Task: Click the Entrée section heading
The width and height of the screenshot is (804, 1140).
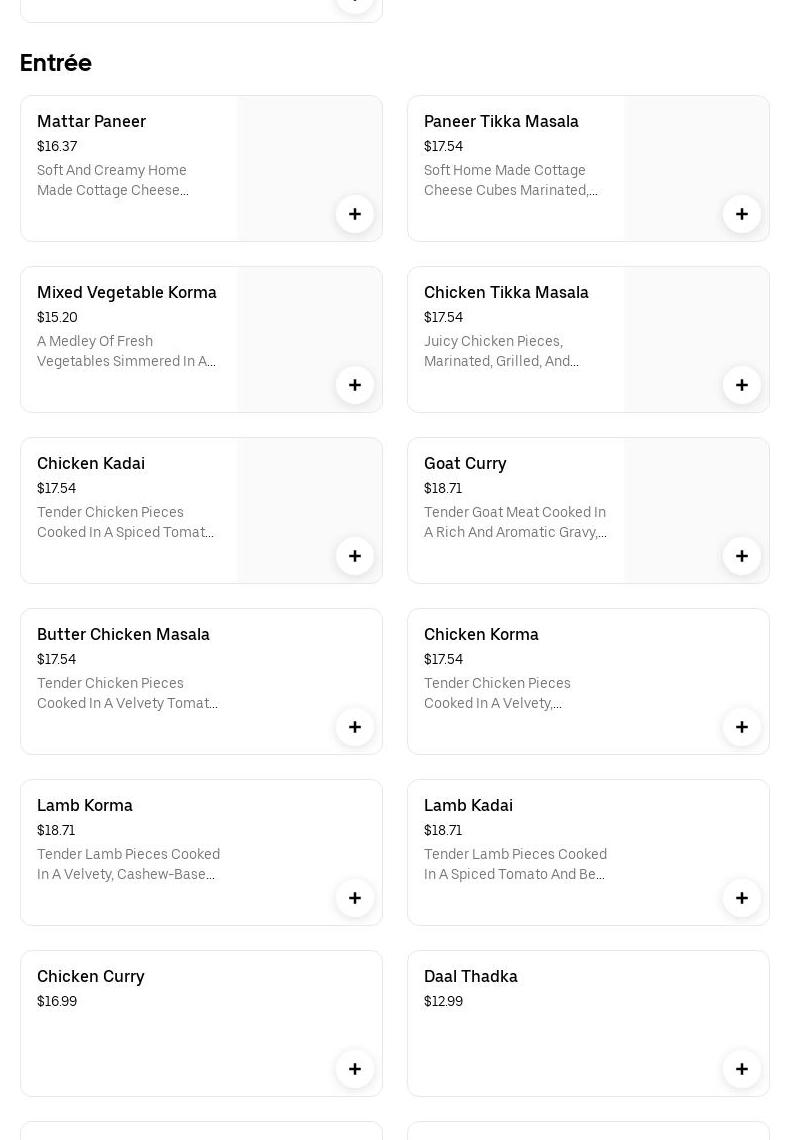Action: coord(56,63)
